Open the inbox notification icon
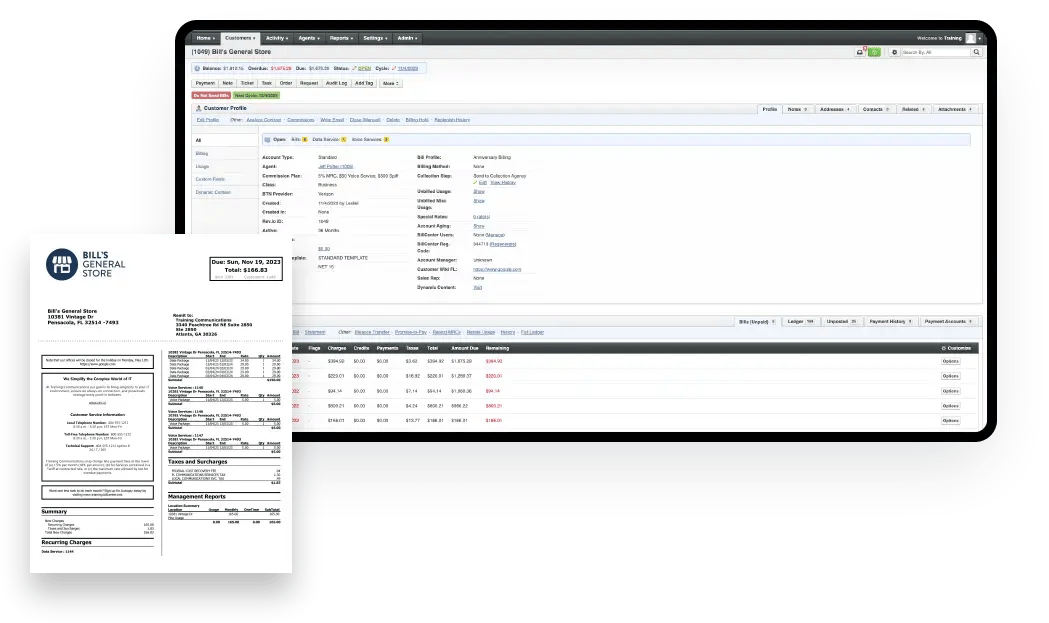The width and height of the screenshot is (1049, 623). [860, 52]
